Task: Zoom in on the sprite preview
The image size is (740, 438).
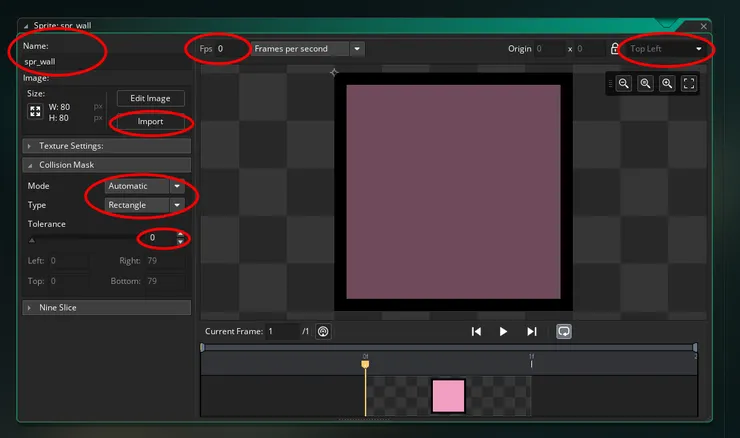Action: tap(667, 84)
